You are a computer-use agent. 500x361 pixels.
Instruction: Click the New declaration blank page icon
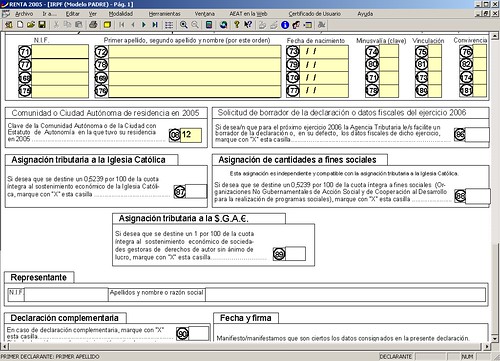(x=20, y=25)
